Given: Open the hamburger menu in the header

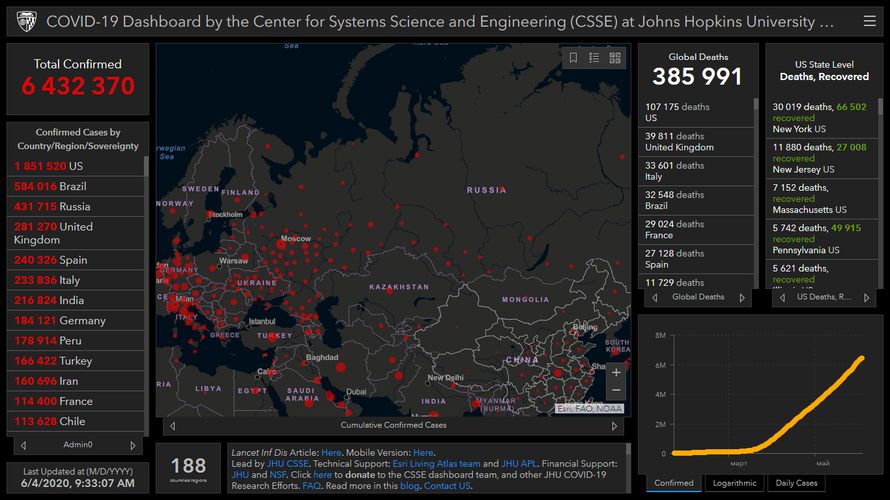Looking at the screenshot, I should coord(868,21).
